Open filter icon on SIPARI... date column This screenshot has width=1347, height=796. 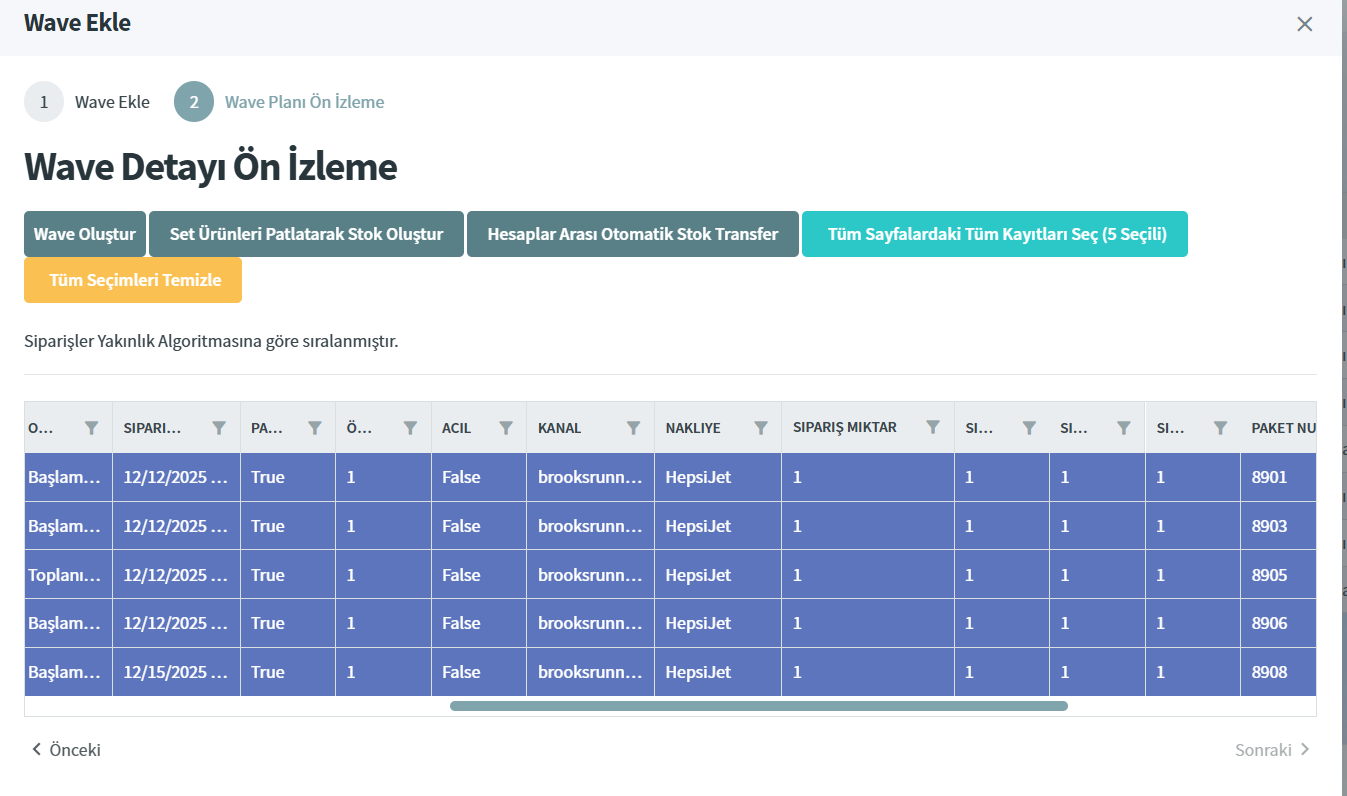coord(219,428)
